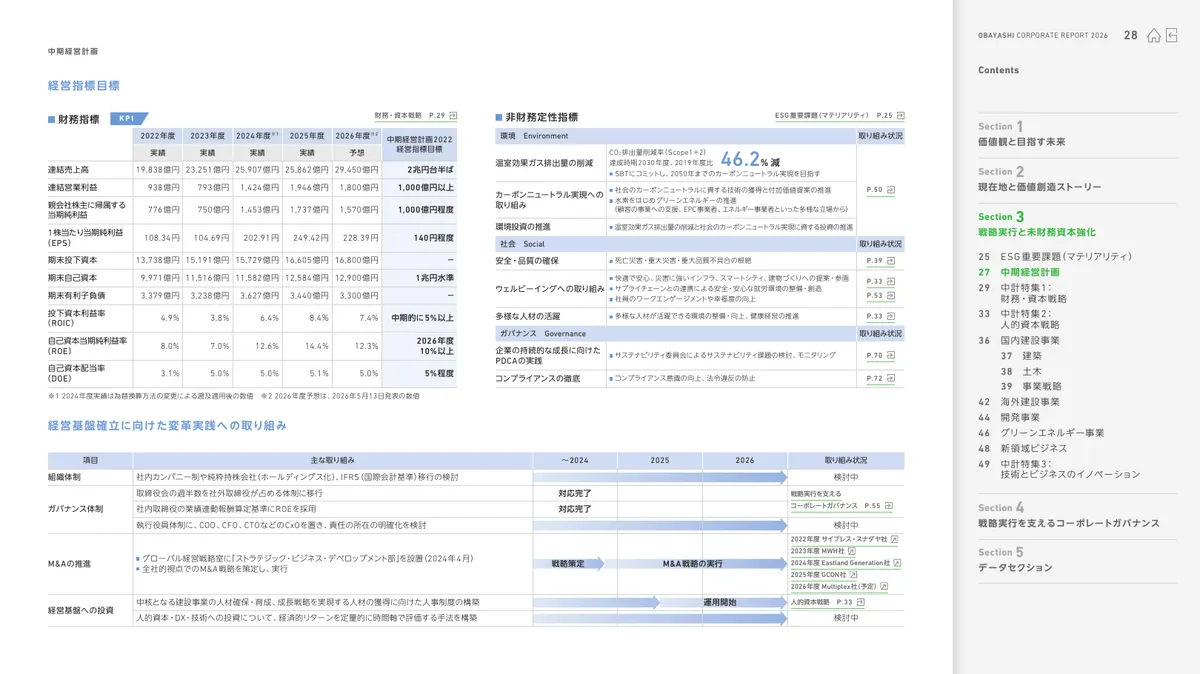1200x674 pixels.
Task: Open the 財務・資本戦略 P.29 link icon
Action: [x=452, y=116]
